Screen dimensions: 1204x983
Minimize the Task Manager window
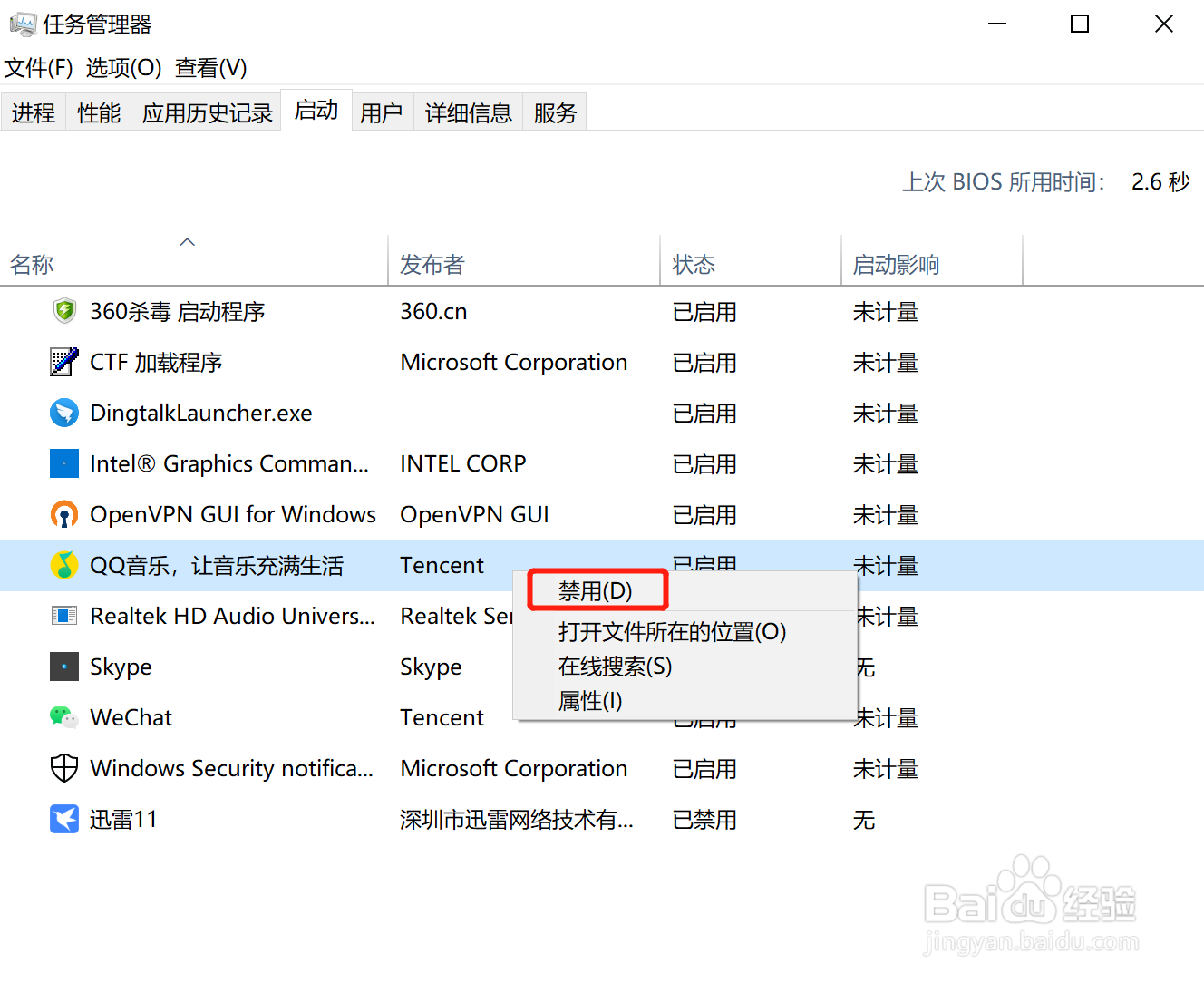997,24
